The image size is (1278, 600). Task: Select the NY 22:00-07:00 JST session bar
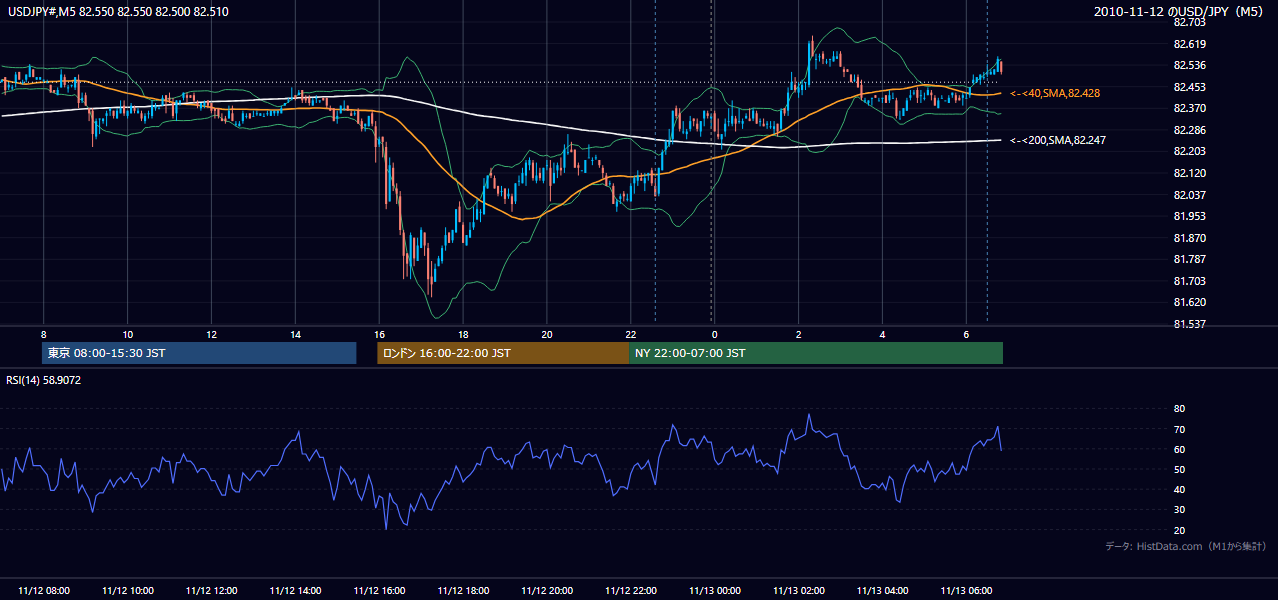tap(816, 353)
